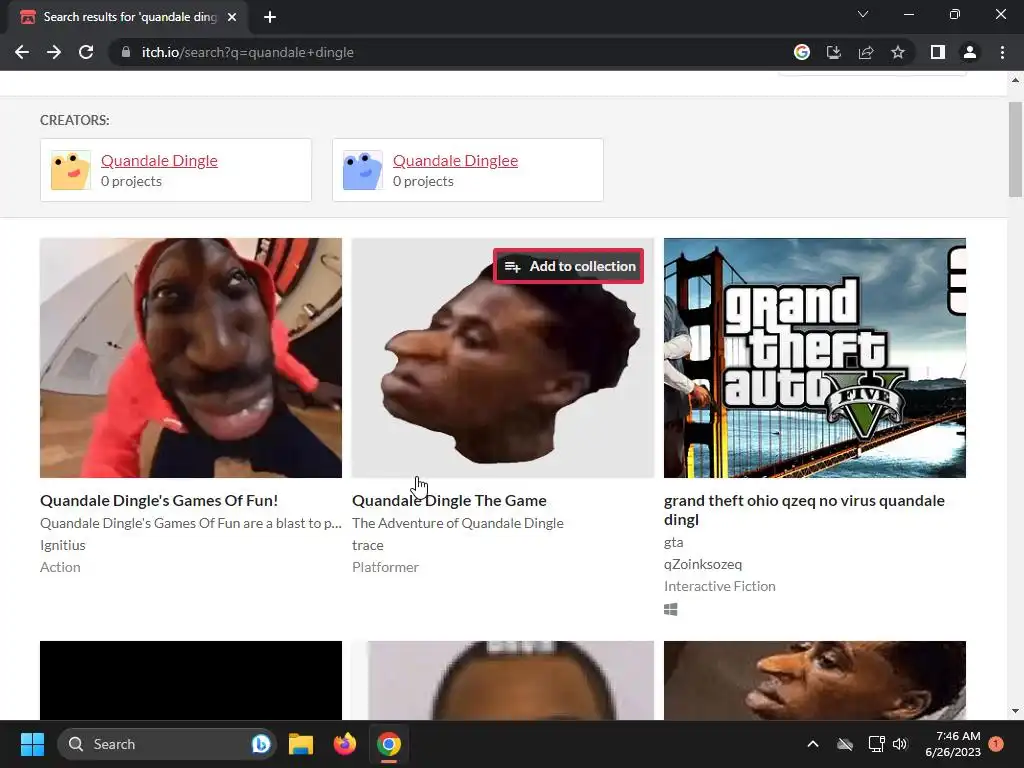Open the title Quandale Dingle's Games Of Fun!
Viewport: 1024px width, 768px height.
(159, 501)
